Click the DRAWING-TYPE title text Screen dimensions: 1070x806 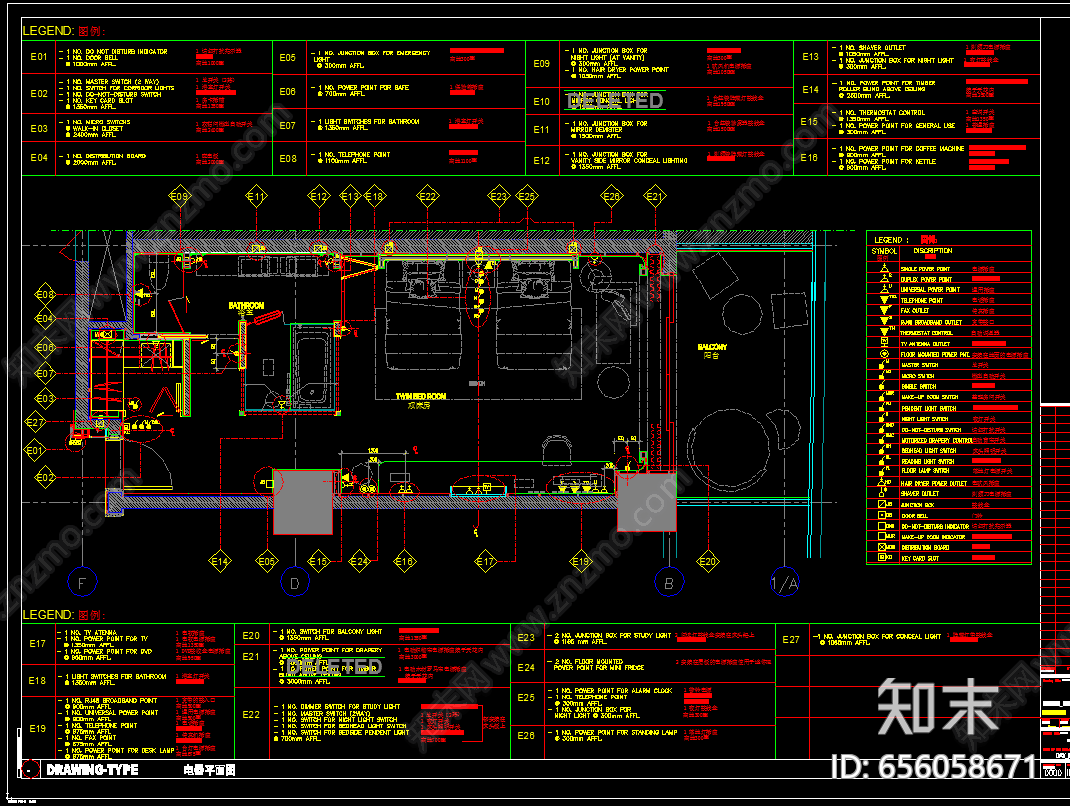92,770
